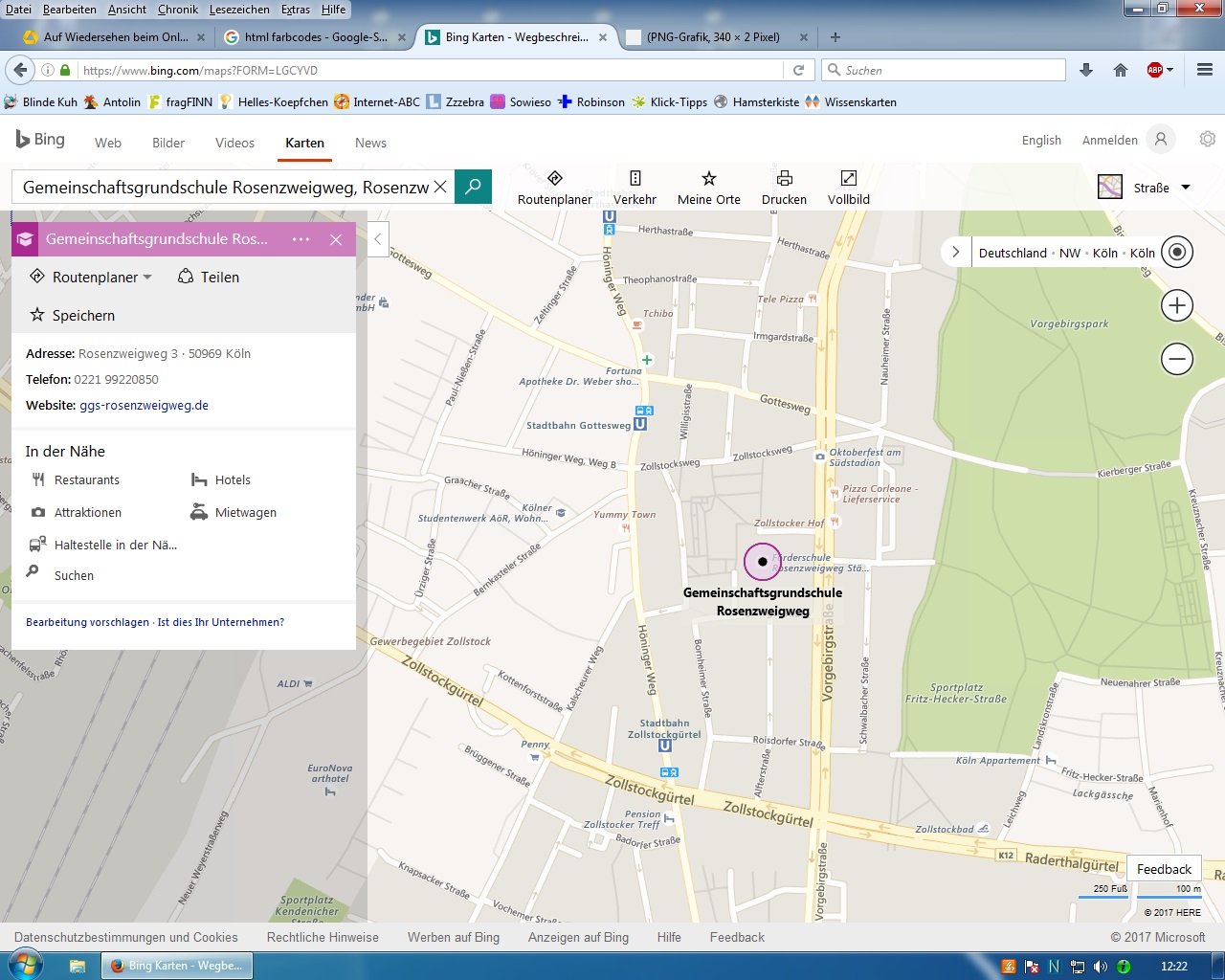Image resolution: width=1225 pixels, height=980 pixels.
Task: Expand the Deutschland breadcrumb arrow
Action: pos(955,253)
